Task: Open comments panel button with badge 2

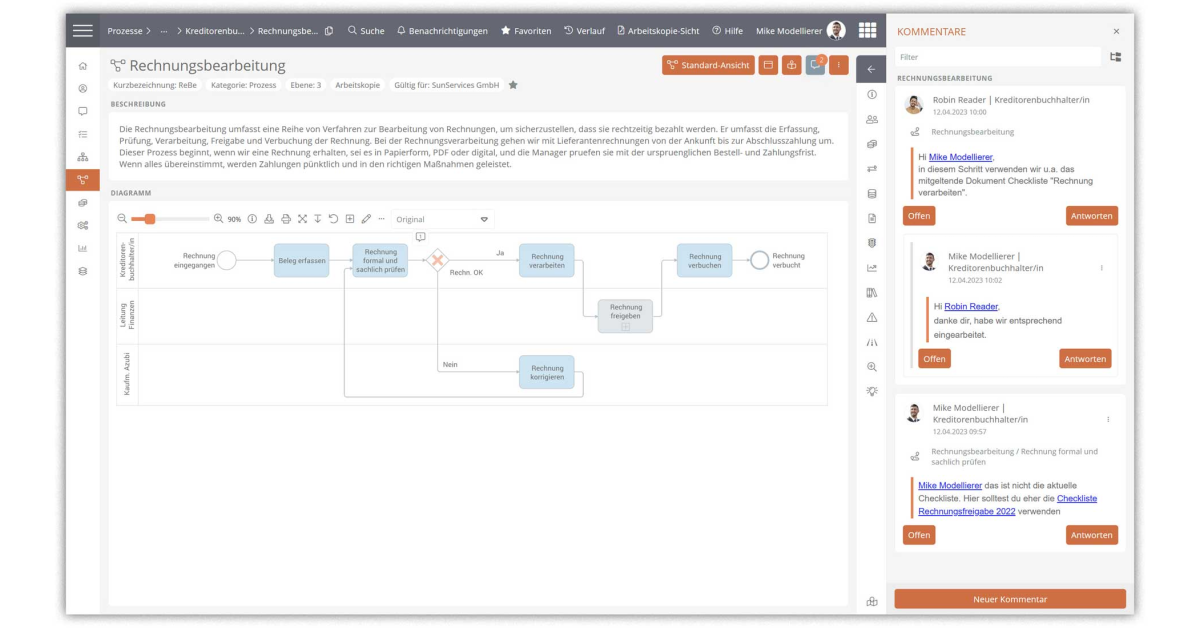Action: tap(815, 65)
